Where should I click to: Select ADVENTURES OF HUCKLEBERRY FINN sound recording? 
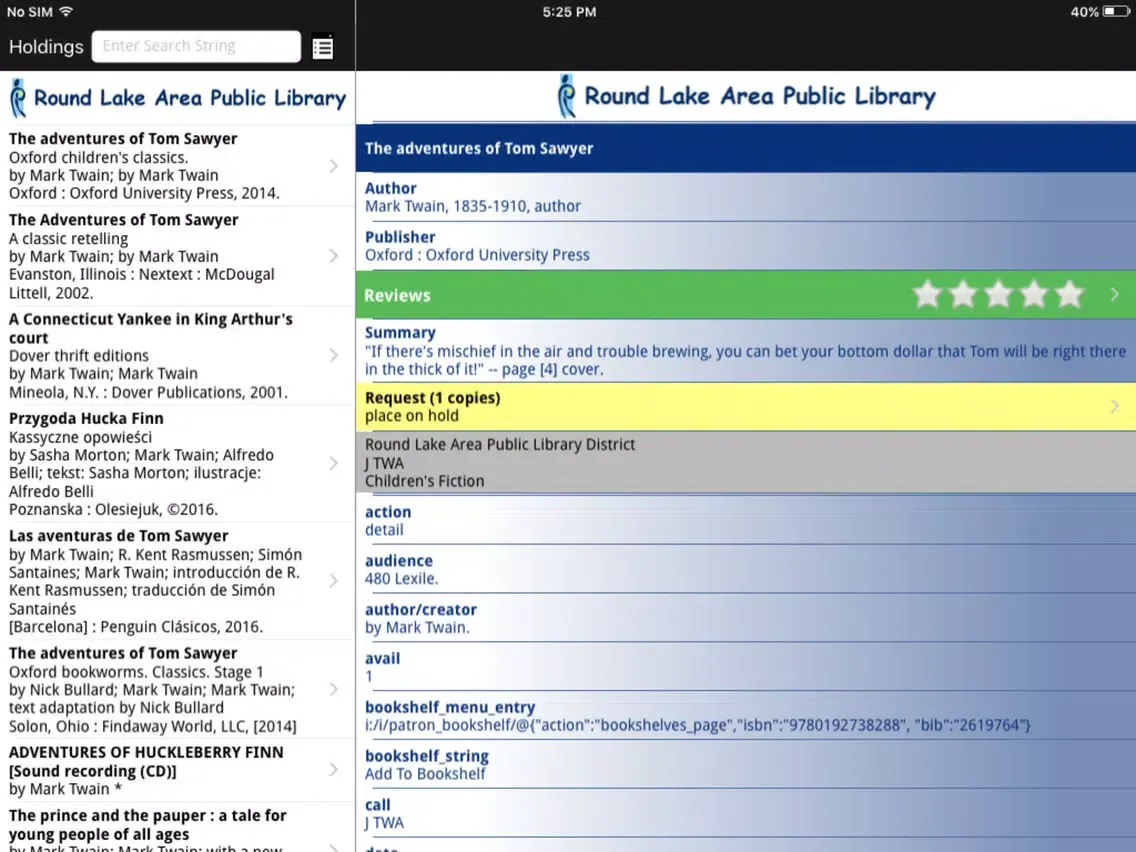coord(178,769)
